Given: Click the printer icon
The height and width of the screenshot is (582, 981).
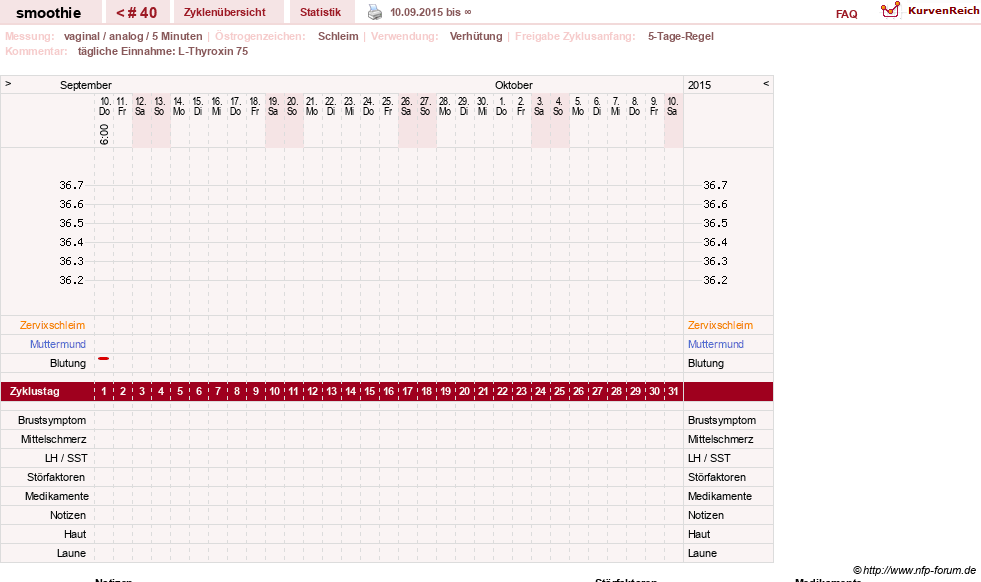Looking at the screenshot, I should click(x=375, y=12).
